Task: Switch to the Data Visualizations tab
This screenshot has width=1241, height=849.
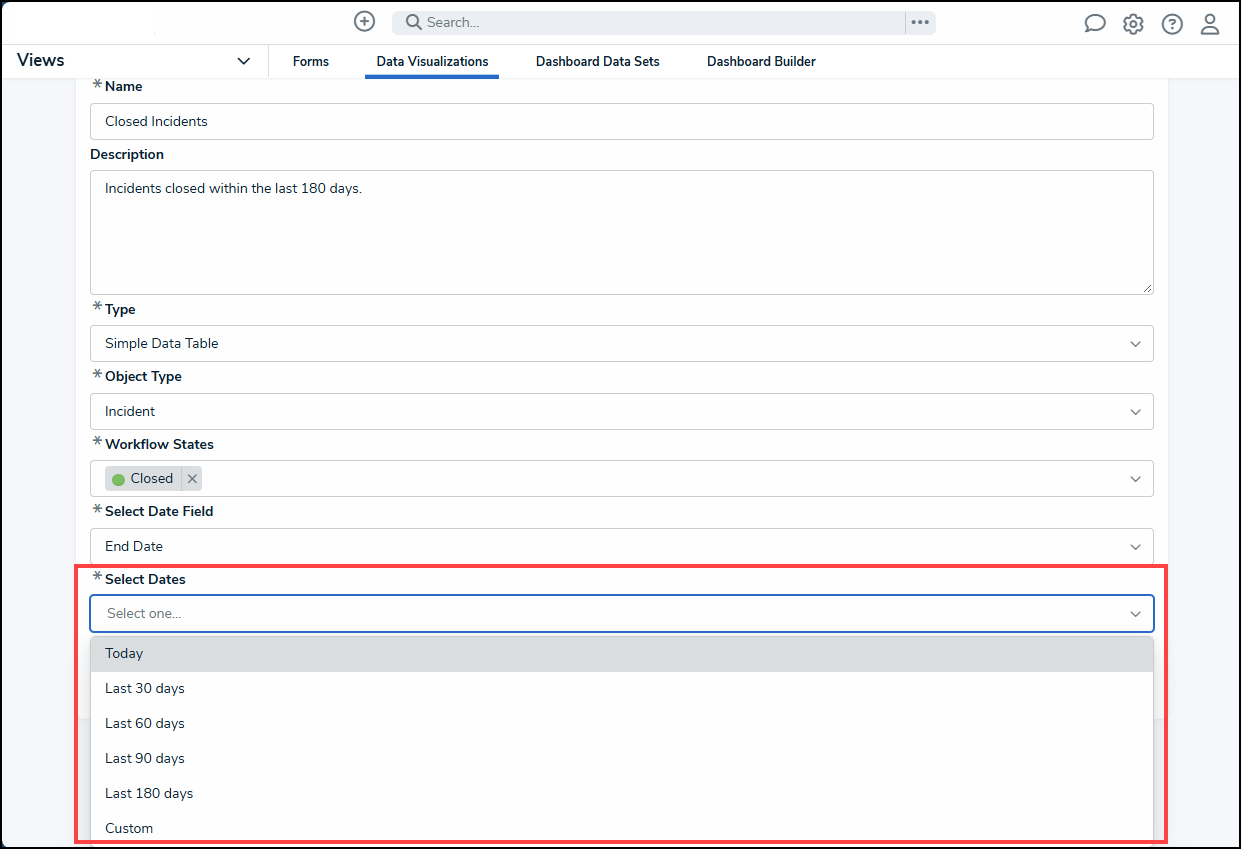Action: click(x=432, y=62)
